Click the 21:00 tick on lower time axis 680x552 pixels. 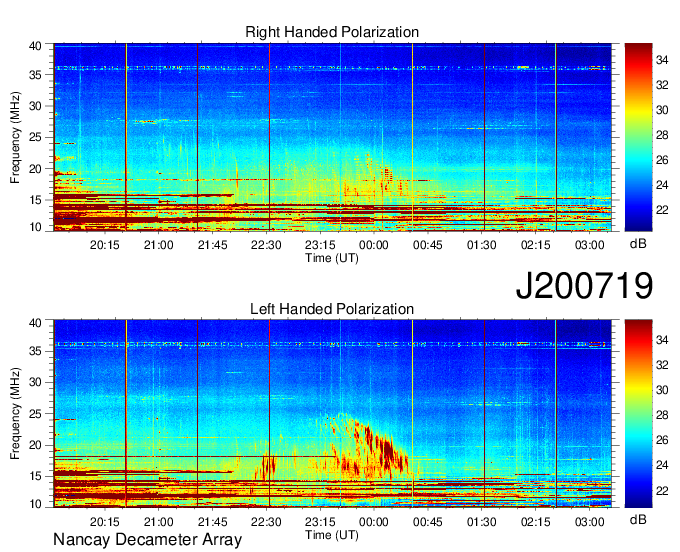159,522
